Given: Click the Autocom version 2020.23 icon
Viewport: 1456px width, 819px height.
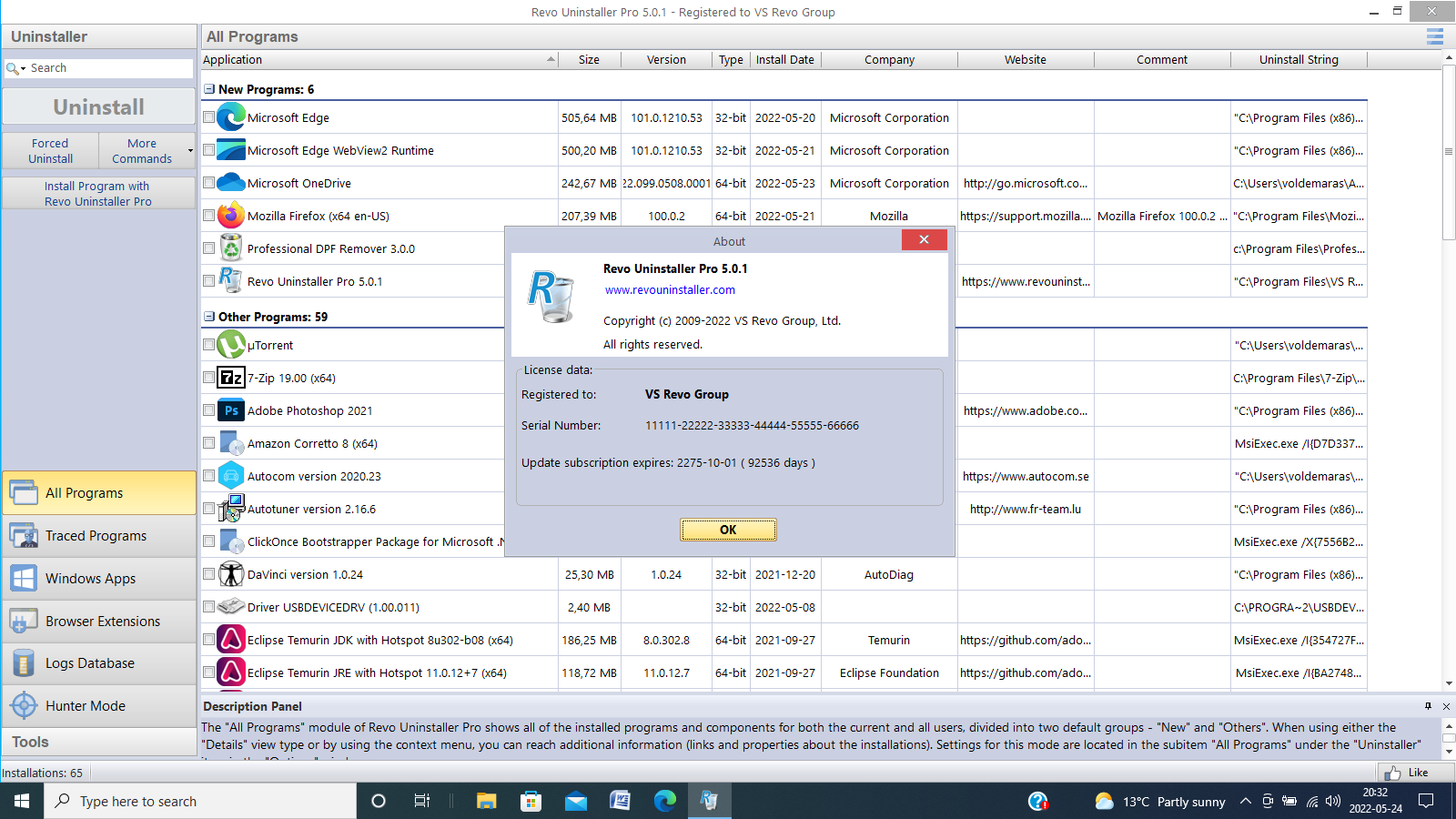Looking at the screenshot, I should [x=231, y=476].
